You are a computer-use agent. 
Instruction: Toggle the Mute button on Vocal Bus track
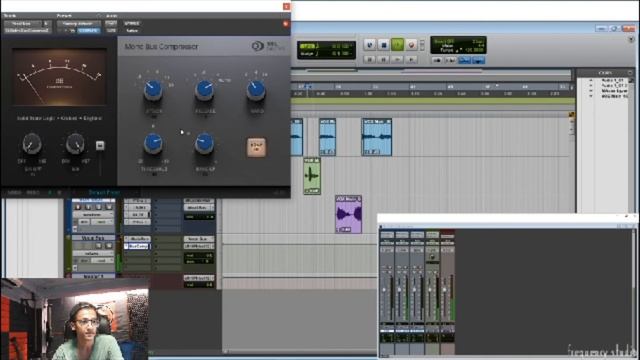point(109,246)
